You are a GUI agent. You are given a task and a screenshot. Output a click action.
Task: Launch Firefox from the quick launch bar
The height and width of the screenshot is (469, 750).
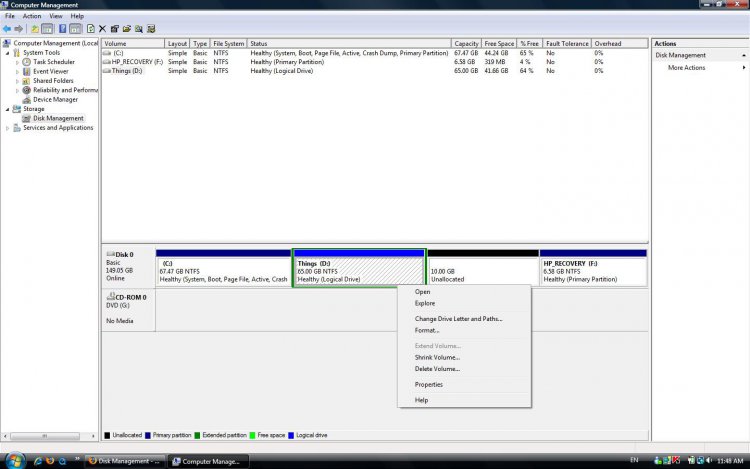coord(50,461)
